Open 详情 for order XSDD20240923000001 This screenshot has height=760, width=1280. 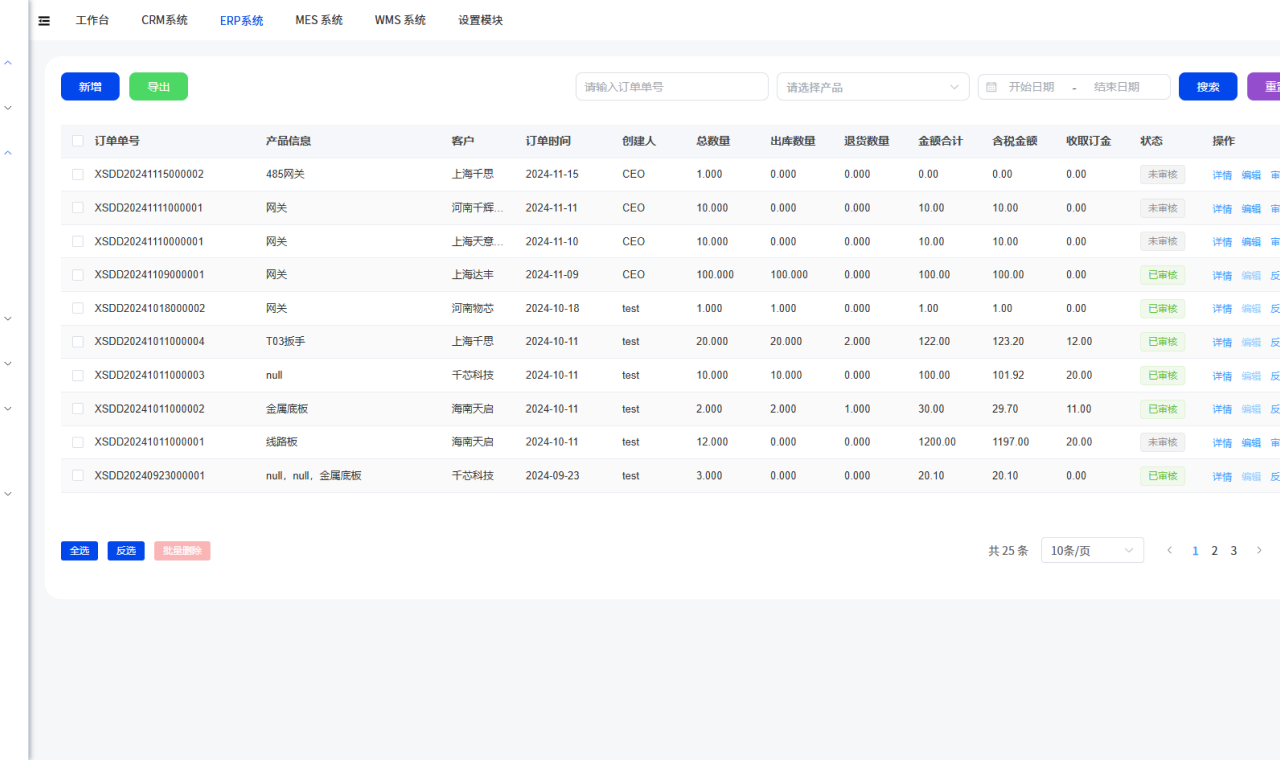[x=1222, y=477]
